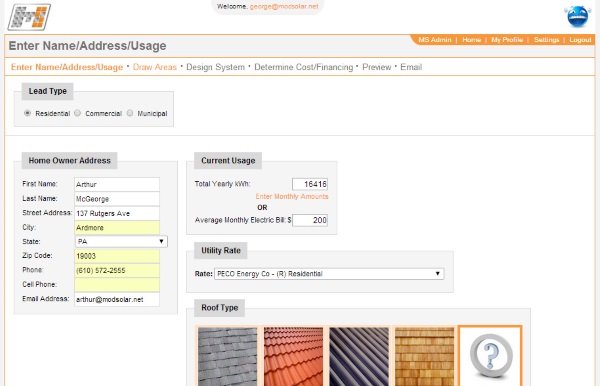Click the Street Address field
The height and width of the screenshot is (386, 600).
(117, 213)
